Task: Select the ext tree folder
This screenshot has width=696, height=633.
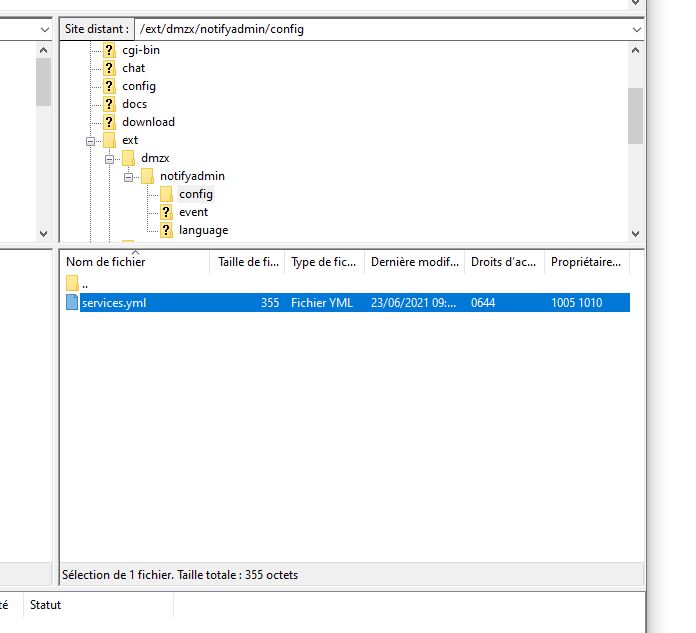Action: [130, 140]
